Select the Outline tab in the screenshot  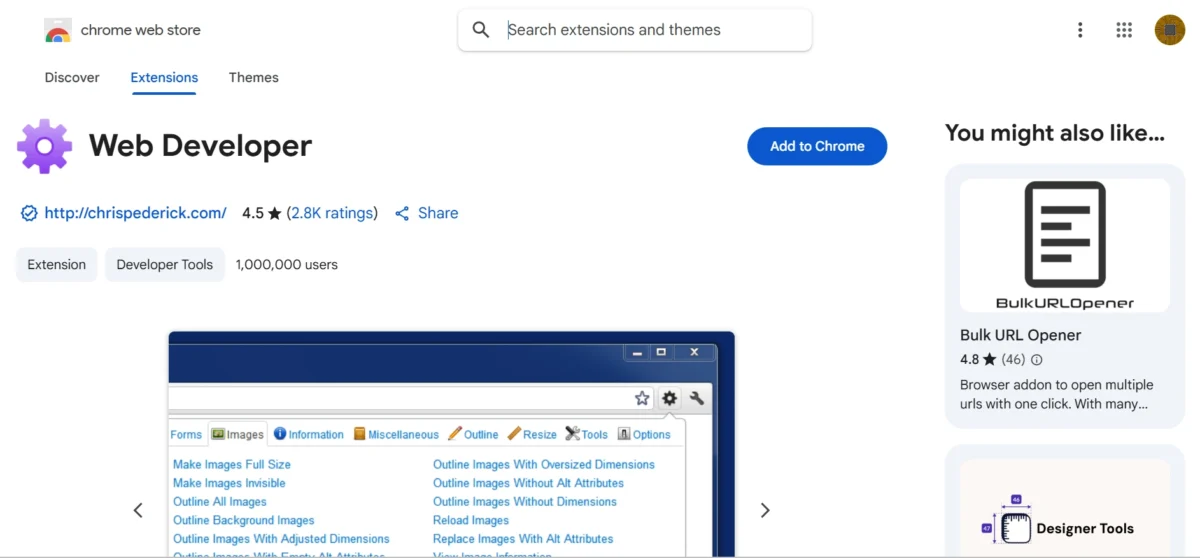pyautogui.click(x=473, y=434)
